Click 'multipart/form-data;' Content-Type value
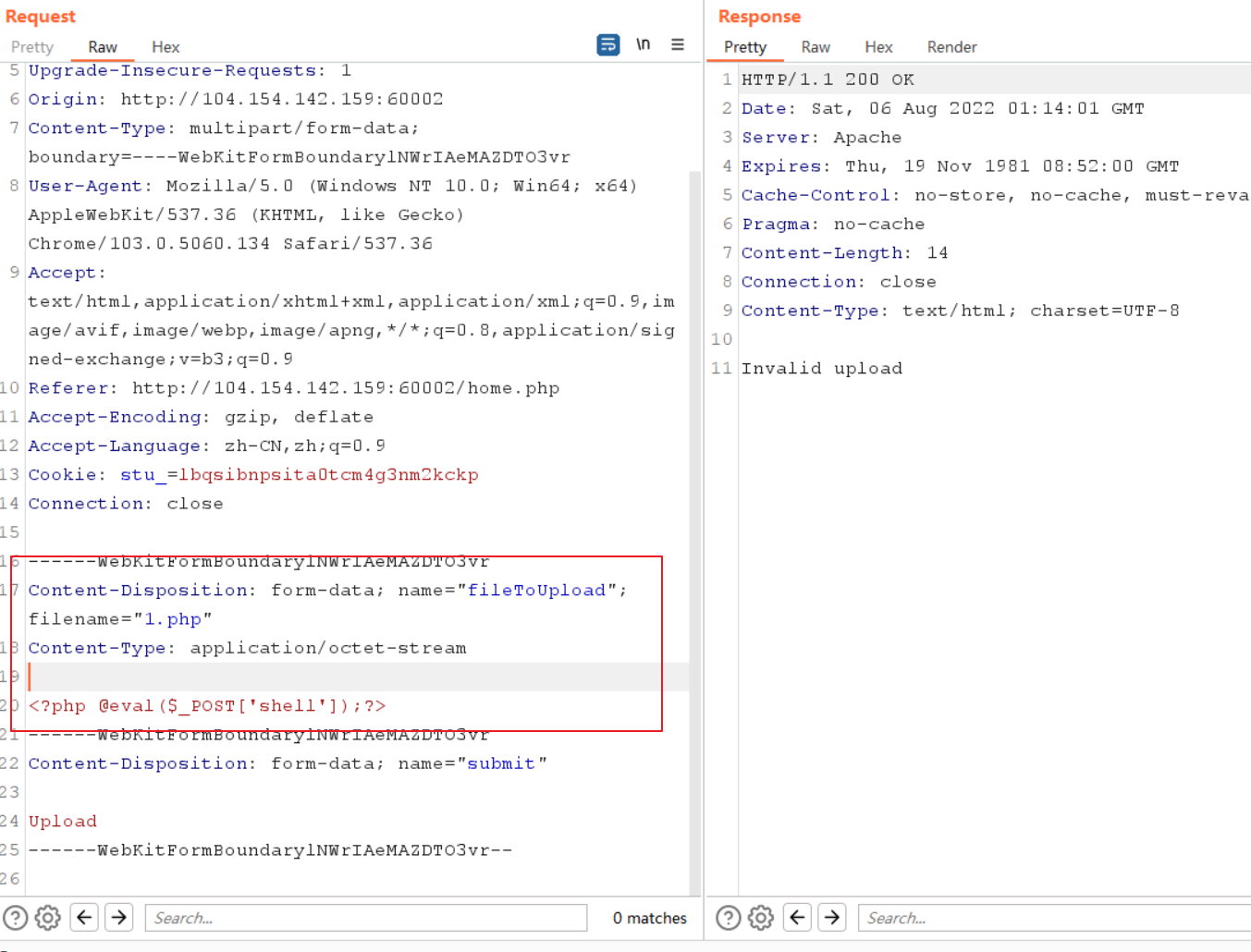 (304, 128)
